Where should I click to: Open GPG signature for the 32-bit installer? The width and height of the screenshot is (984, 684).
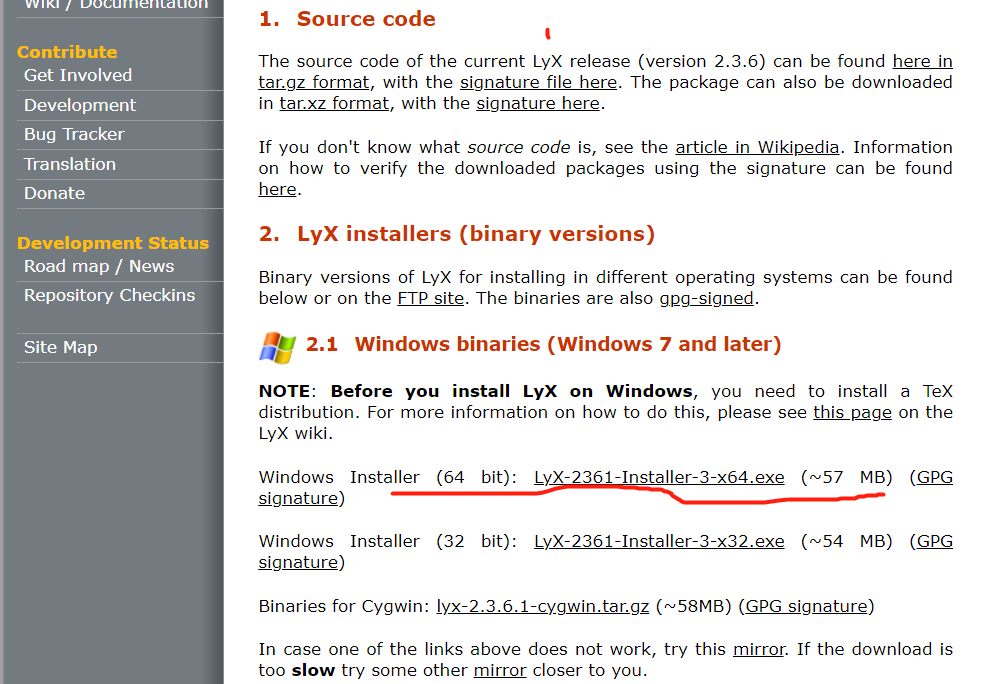tap(935, 541)
